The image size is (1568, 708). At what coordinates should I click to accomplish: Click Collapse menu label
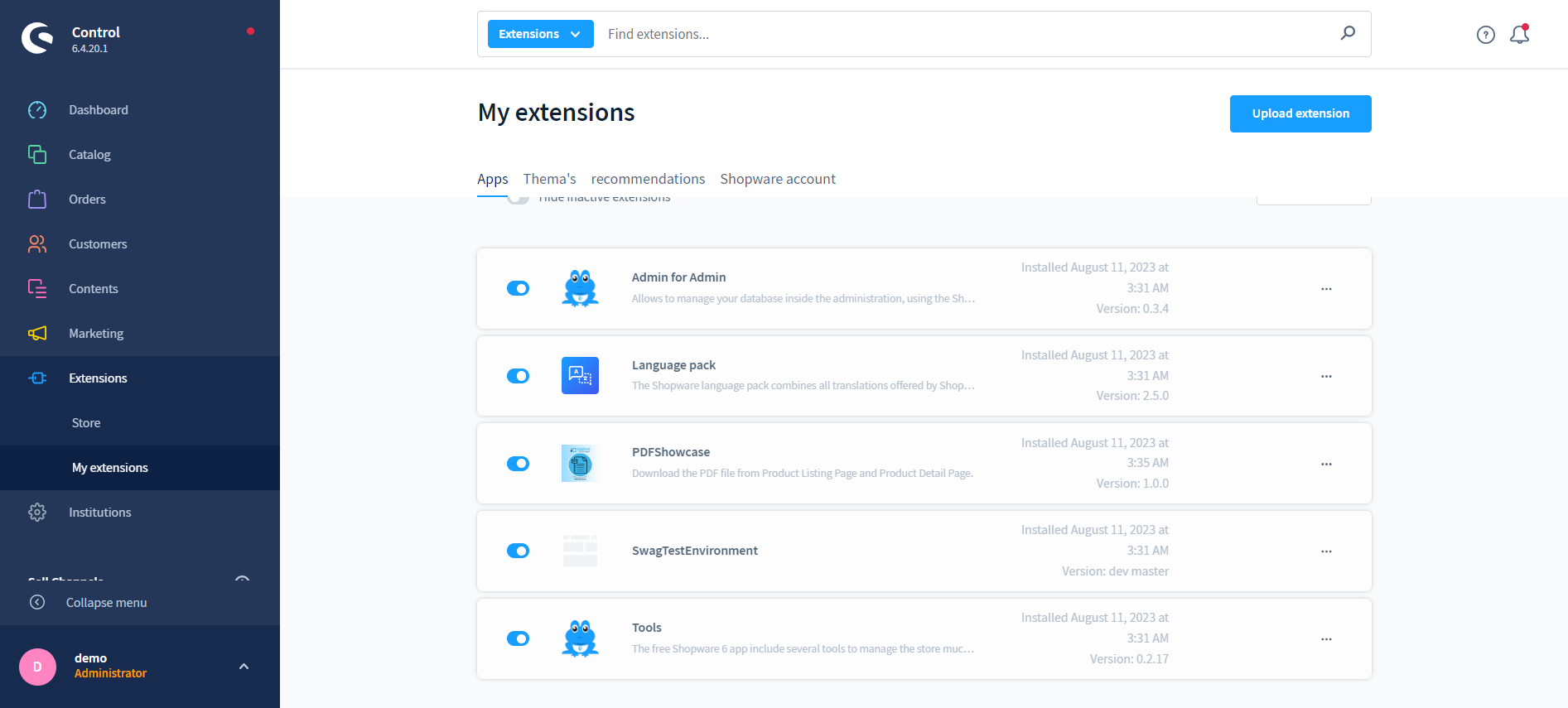pyautogui.click(x=106, y=603)
